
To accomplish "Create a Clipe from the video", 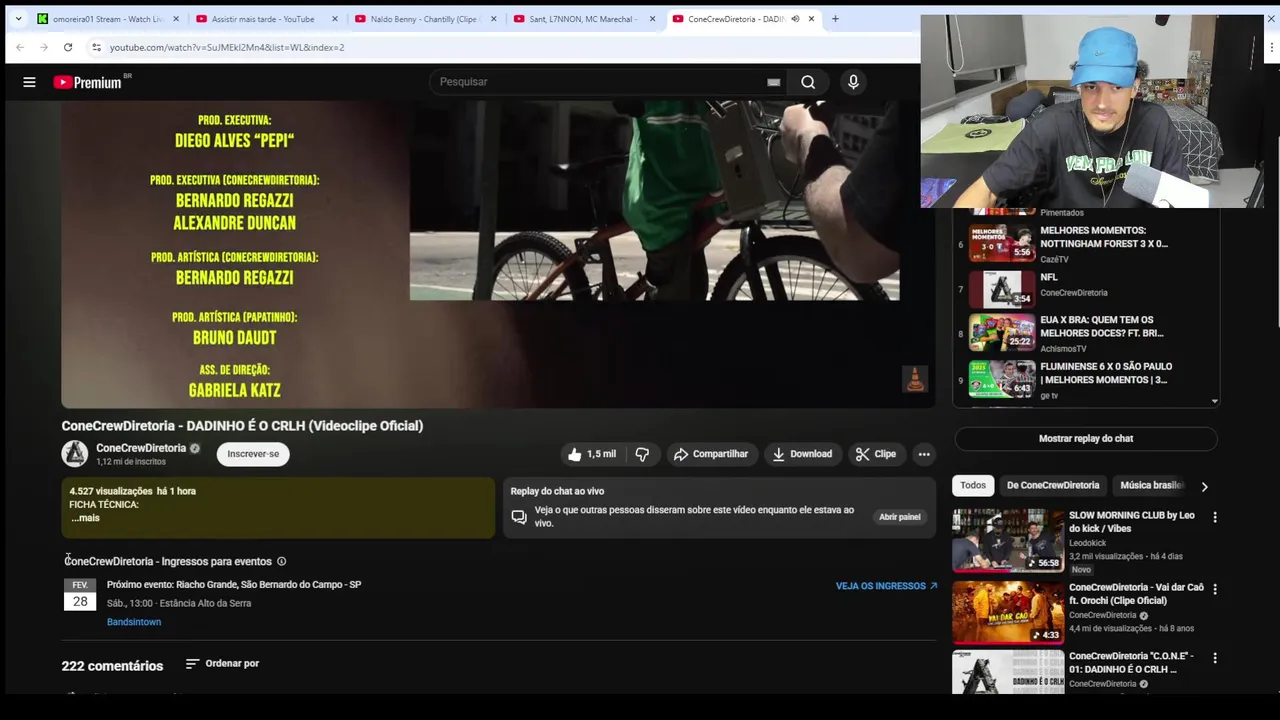I will (876, 454).
